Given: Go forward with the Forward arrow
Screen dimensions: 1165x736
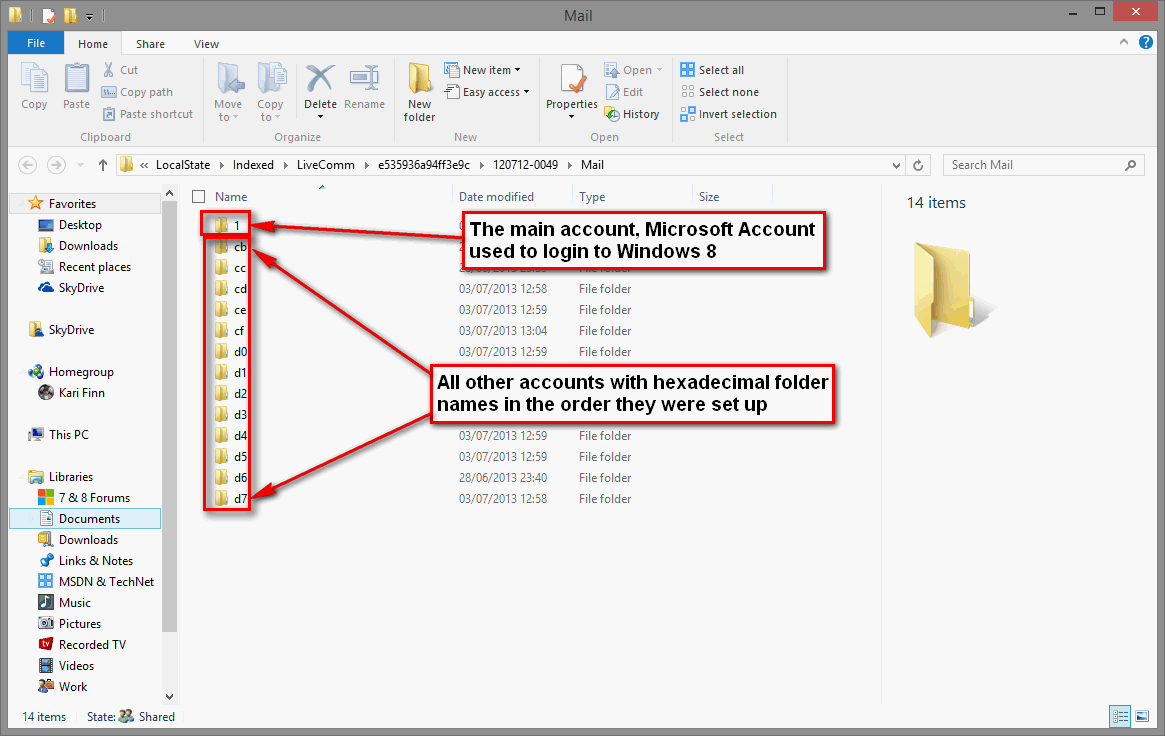Looking at the screenshot, I should (x=56, y=165).
